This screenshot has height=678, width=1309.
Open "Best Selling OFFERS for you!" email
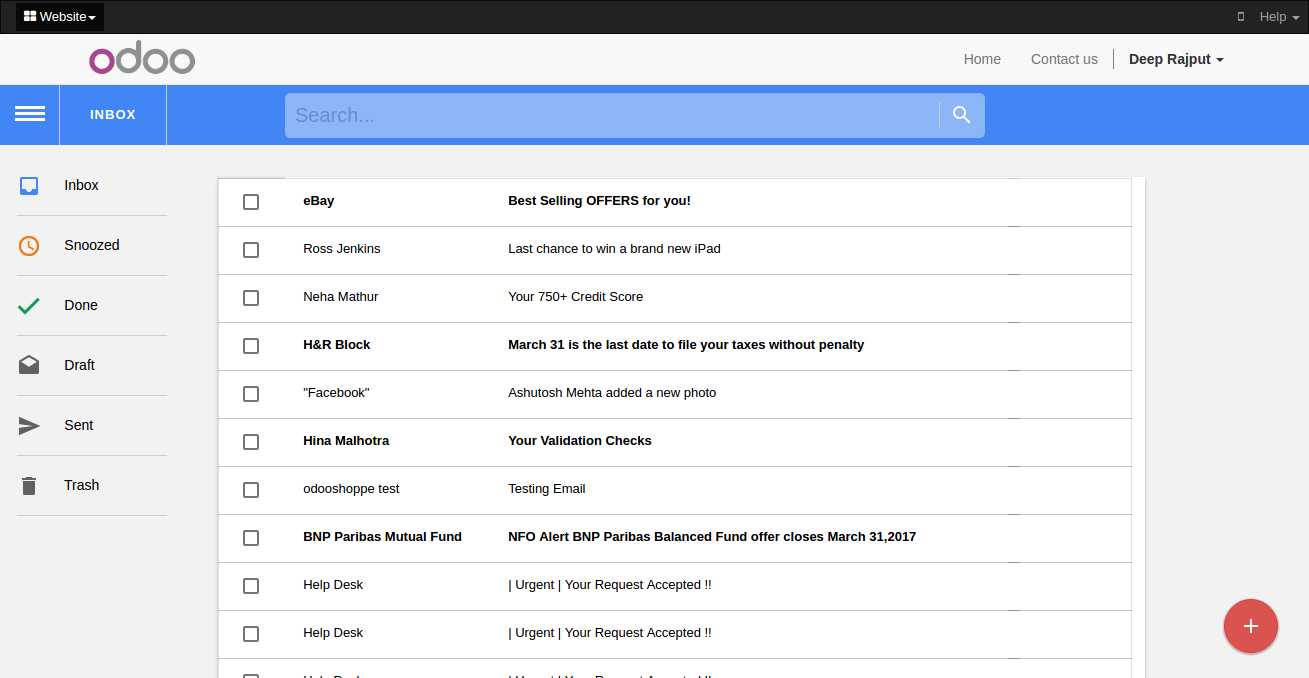coord(599,201)
